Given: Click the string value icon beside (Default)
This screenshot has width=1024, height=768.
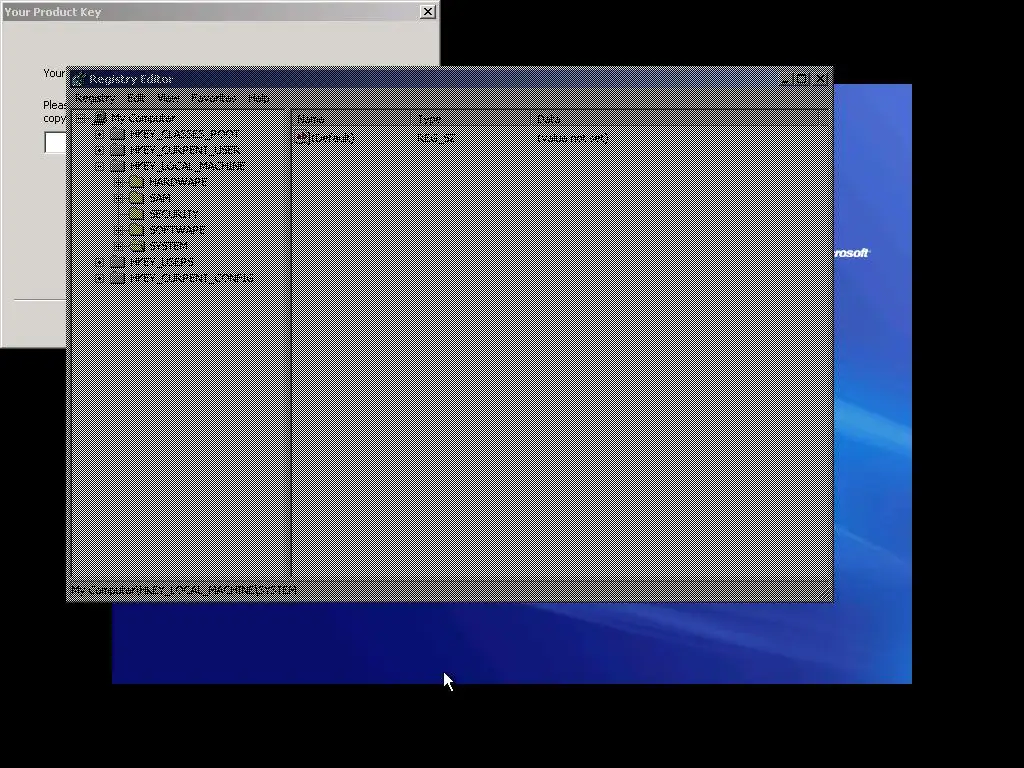Looking at the screenshot, I should pyautogui.click(x=302, y=138).
